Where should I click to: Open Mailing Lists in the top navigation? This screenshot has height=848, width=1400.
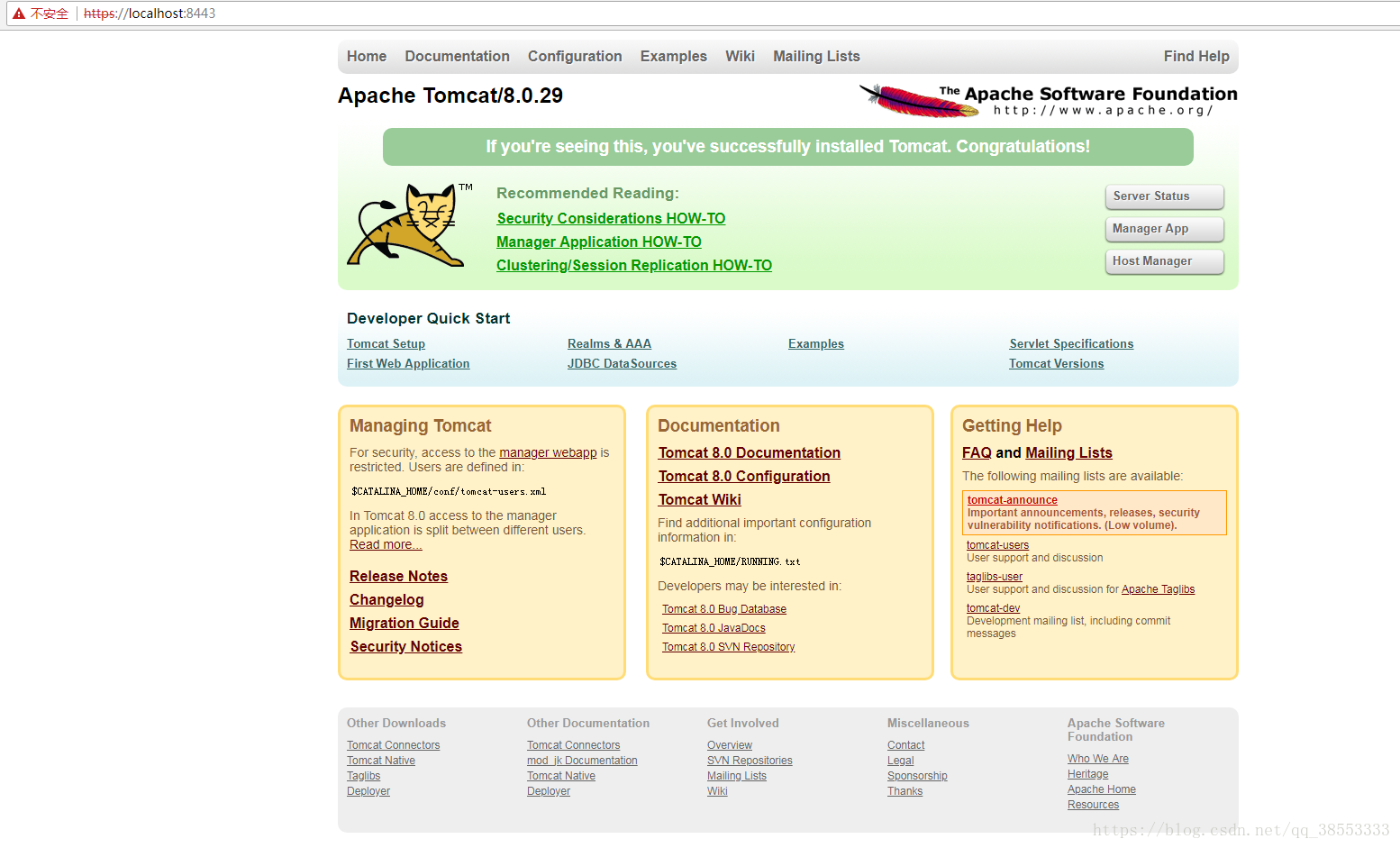816,56
